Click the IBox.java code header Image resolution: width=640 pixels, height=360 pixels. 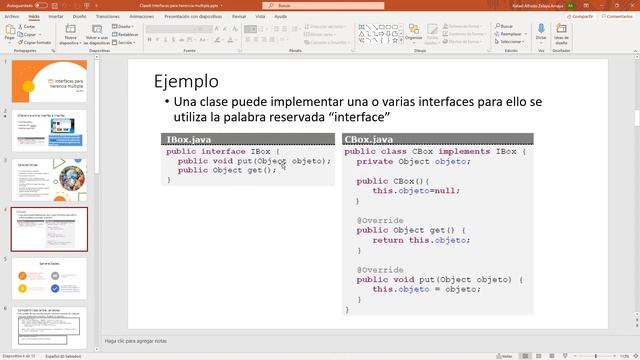pyautogui.click(x=248, y=139)
